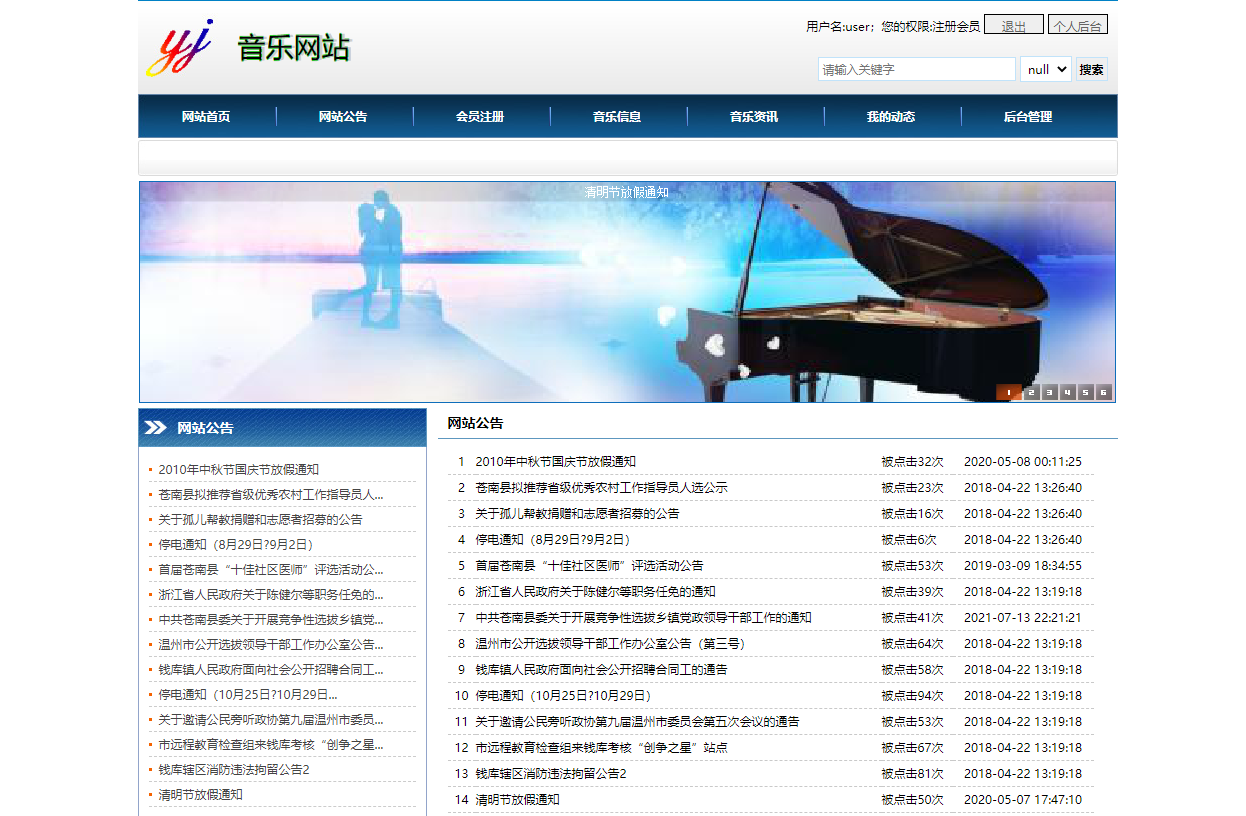Image resolution: width=1246 pixels, height=816 pixels.
Task: Open the 后台管理 management menu
Action: 1028,116
